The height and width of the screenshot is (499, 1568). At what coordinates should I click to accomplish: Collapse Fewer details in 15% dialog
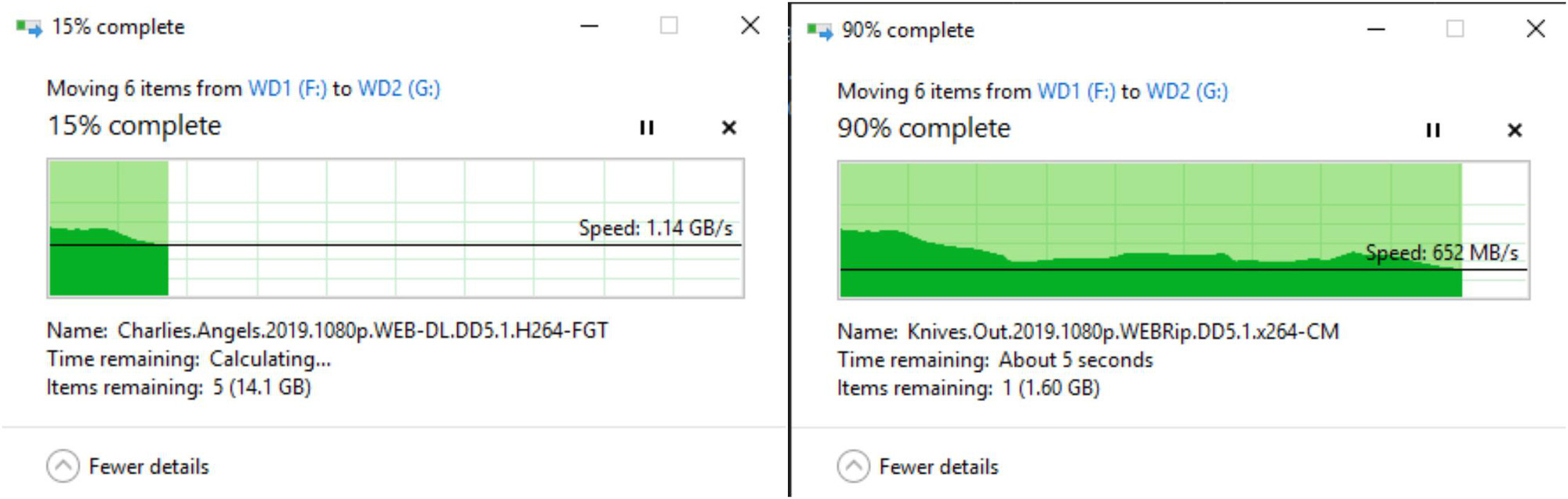128,466
